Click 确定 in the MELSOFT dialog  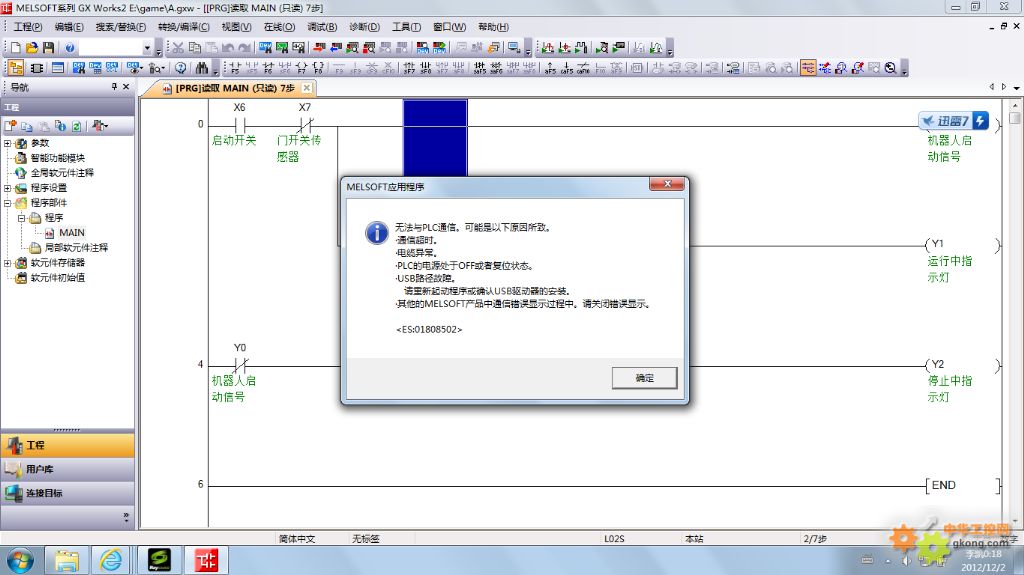[645, 378]
